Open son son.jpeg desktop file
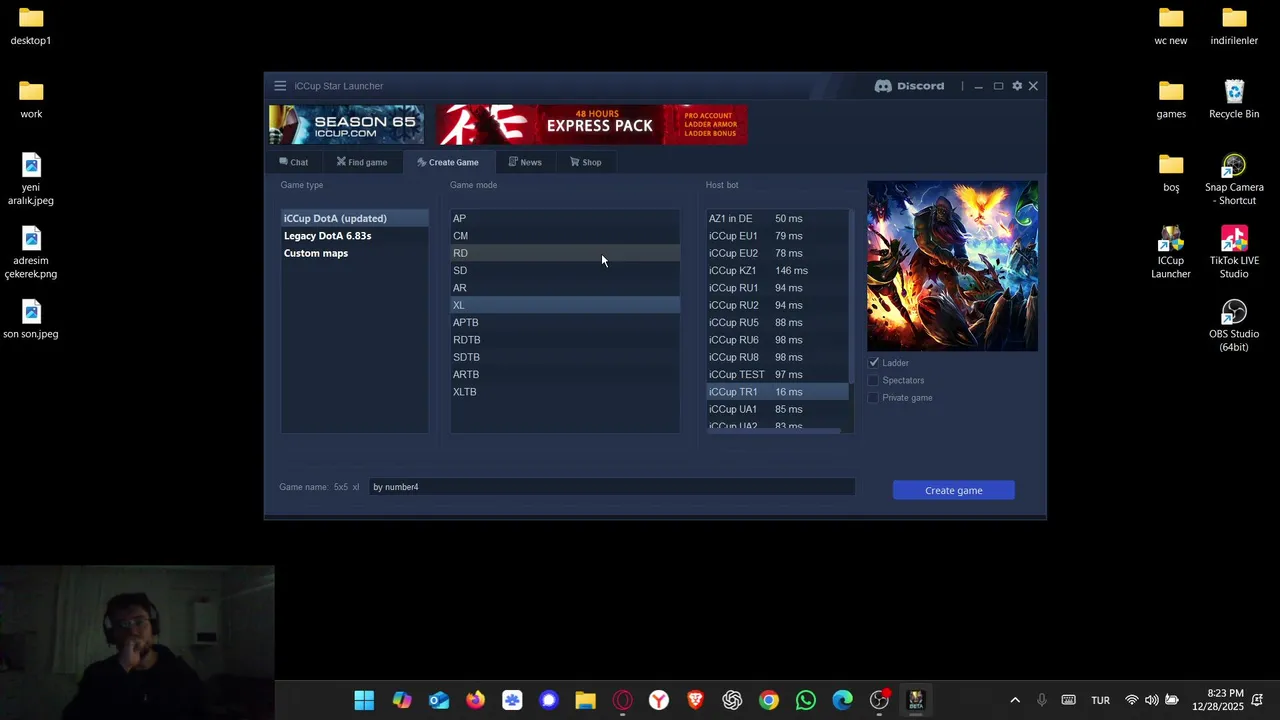 (31, 319)
